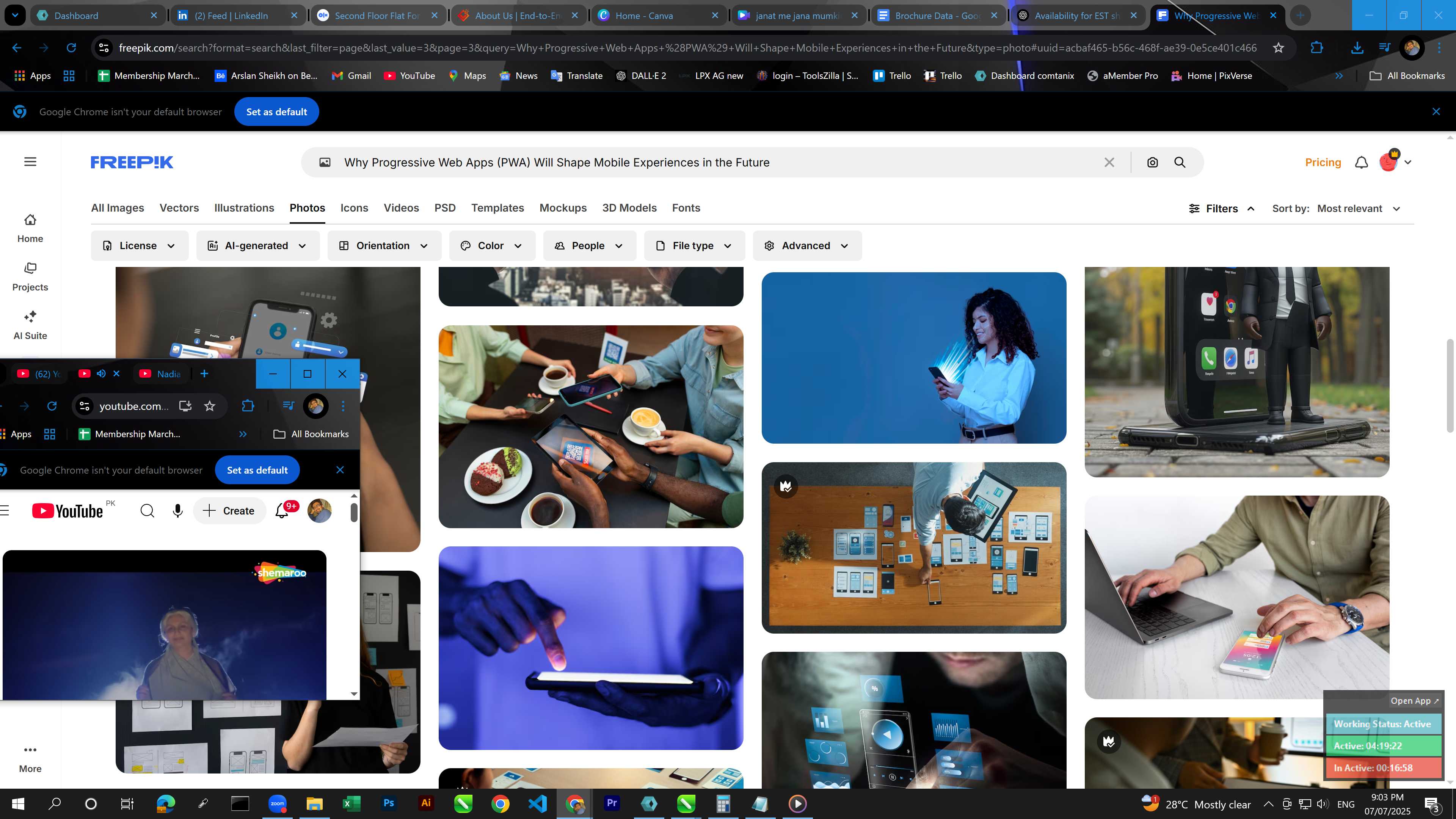
Task: Click Set as default in YouTube window
Action: coord(257,470)
